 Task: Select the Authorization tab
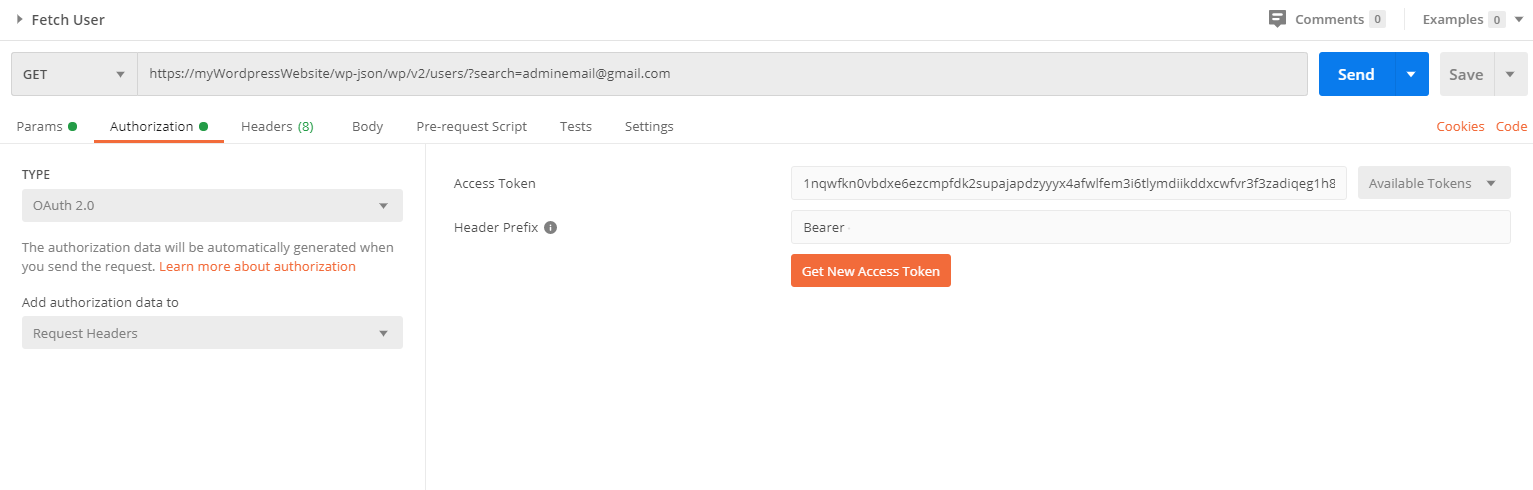[158, 127]
